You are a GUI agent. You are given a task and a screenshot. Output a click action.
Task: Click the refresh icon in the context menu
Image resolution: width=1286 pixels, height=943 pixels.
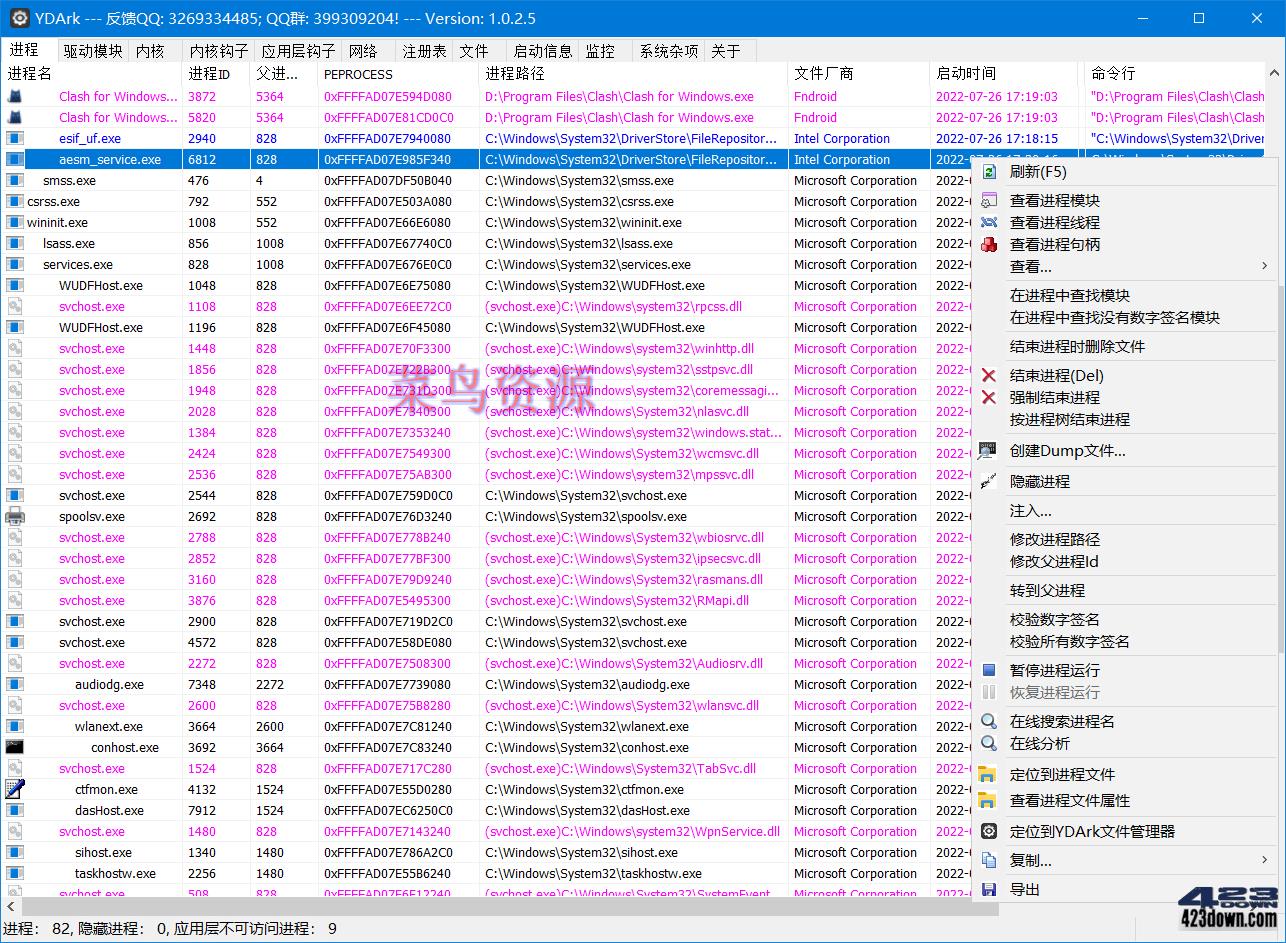coord(989,171)
